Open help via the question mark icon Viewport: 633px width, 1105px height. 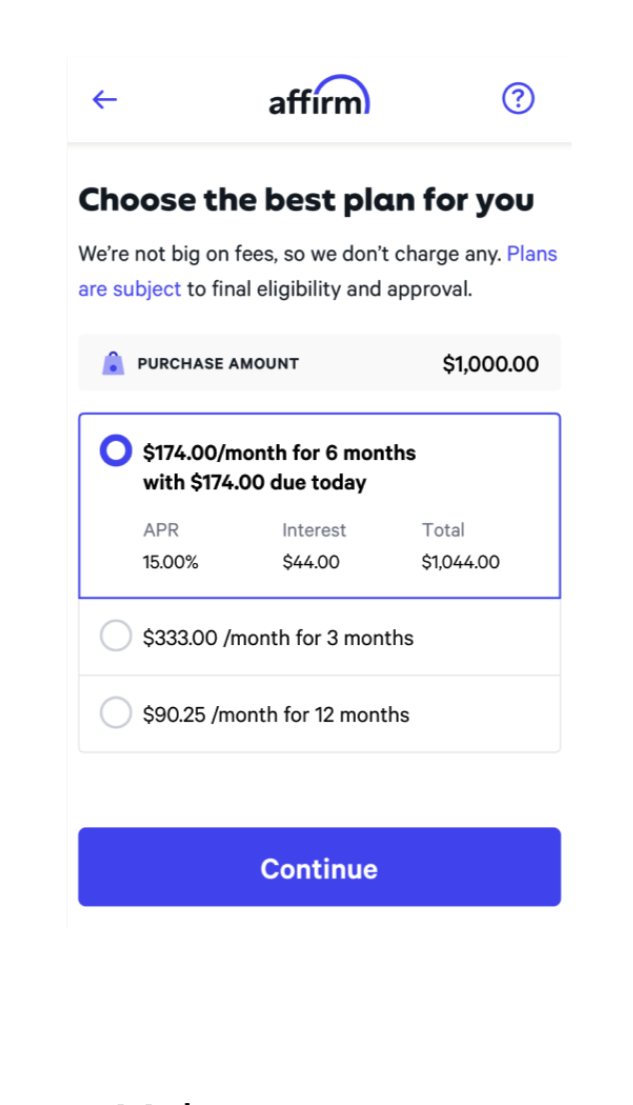point(518,98)
